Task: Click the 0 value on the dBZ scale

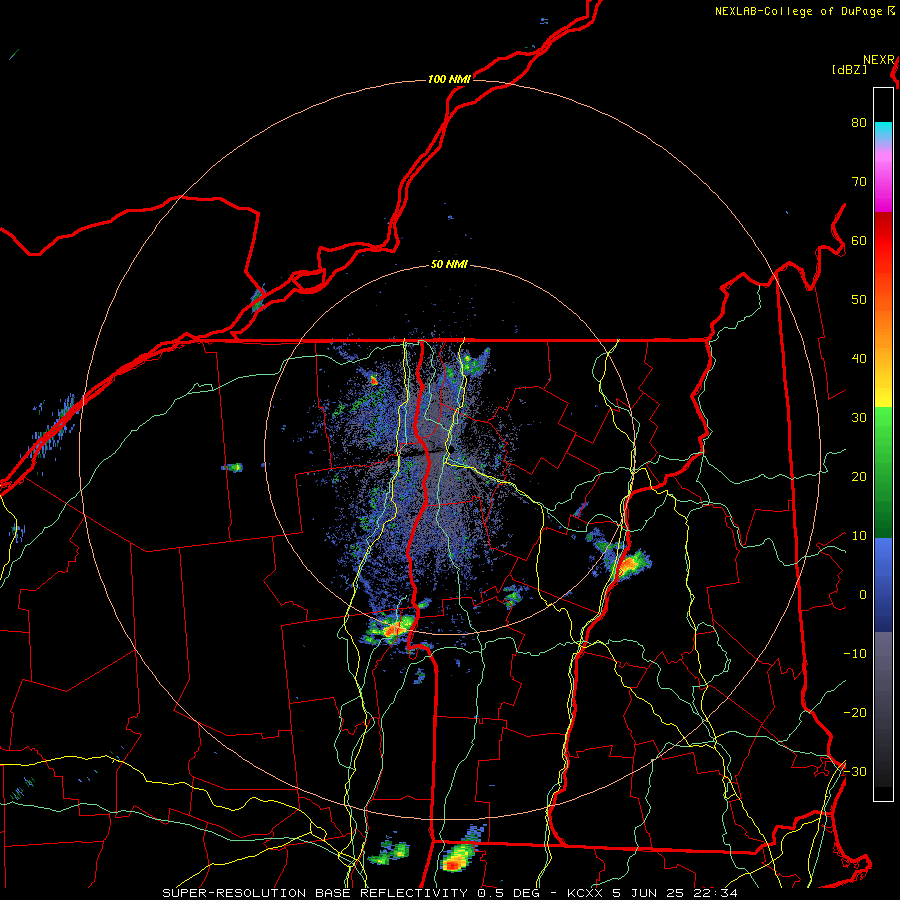Action: [863, 595]
